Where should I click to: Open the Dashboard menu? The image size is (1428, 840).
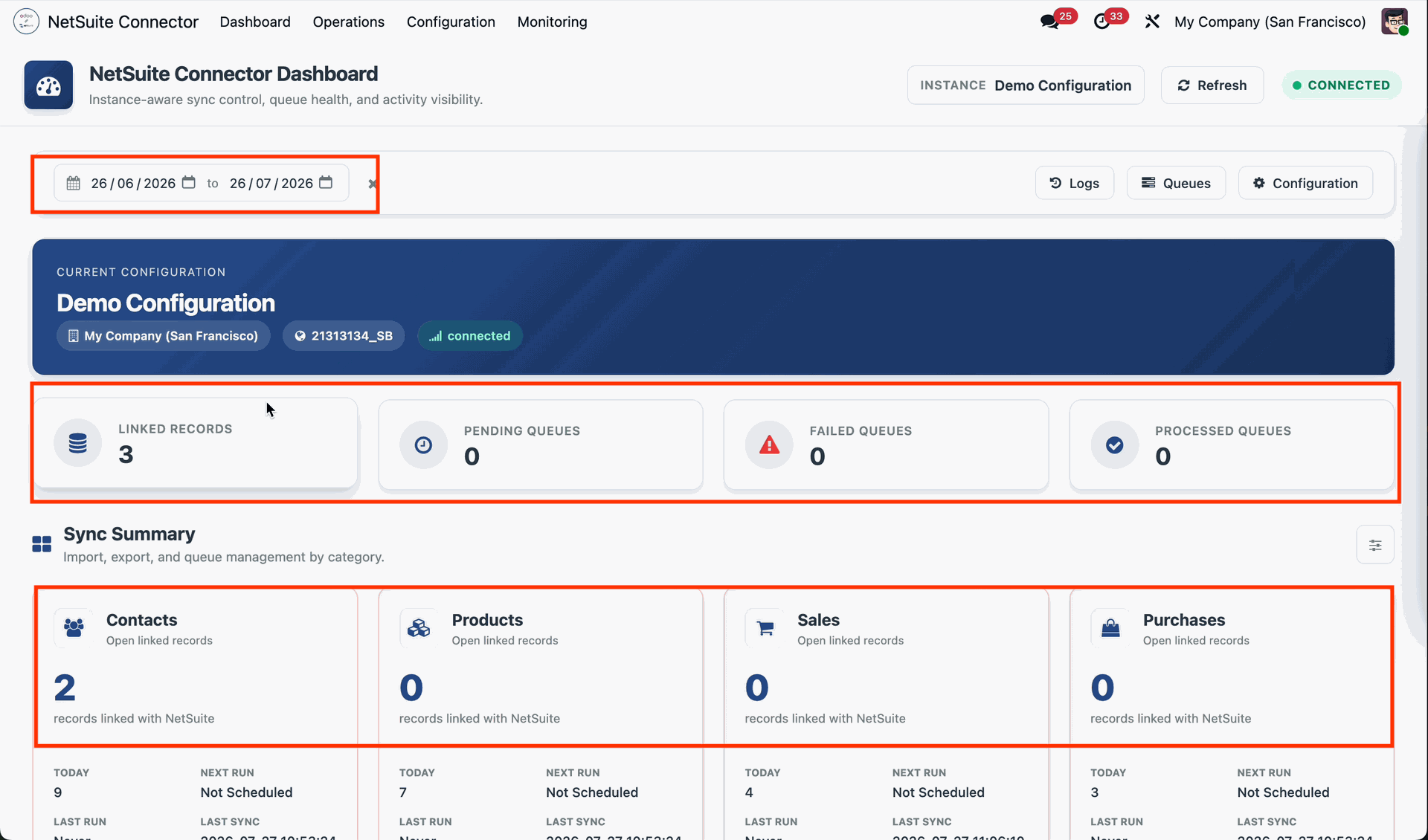click(x=255, y=22)
